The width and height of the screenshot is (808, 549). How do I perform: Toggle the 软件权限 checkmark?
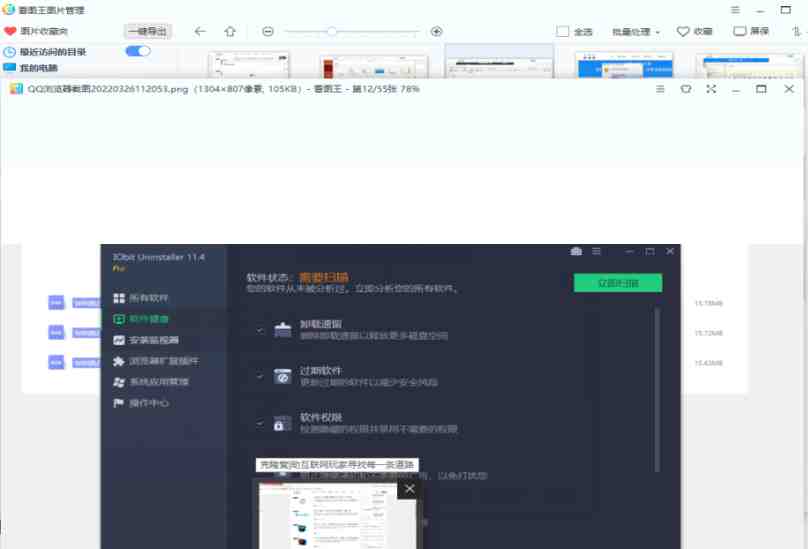point(260,424)
